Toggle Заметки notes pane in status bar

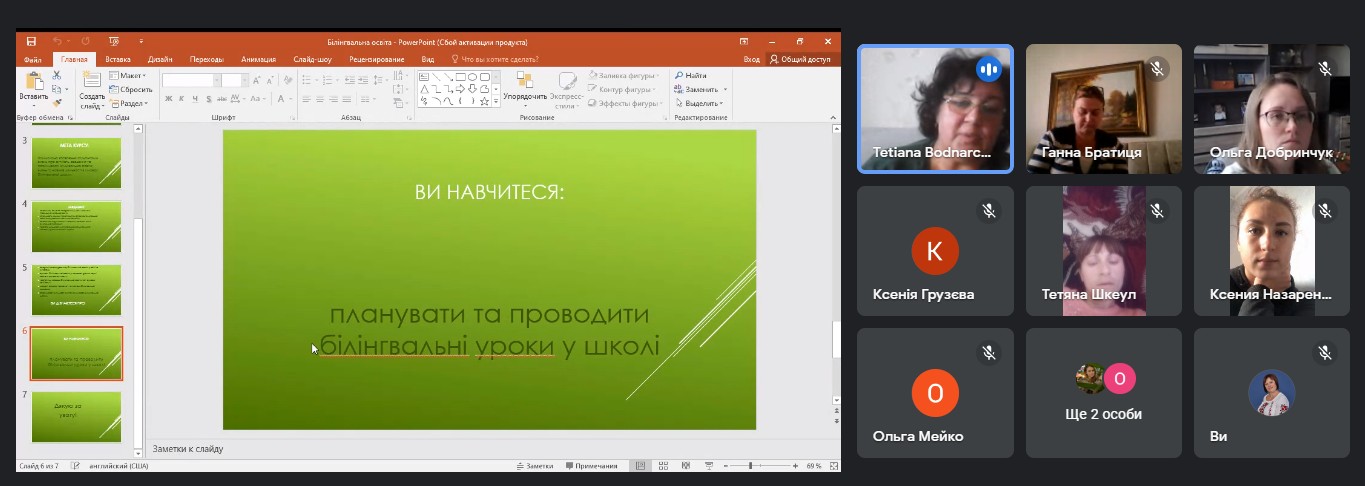click(534, 466)
